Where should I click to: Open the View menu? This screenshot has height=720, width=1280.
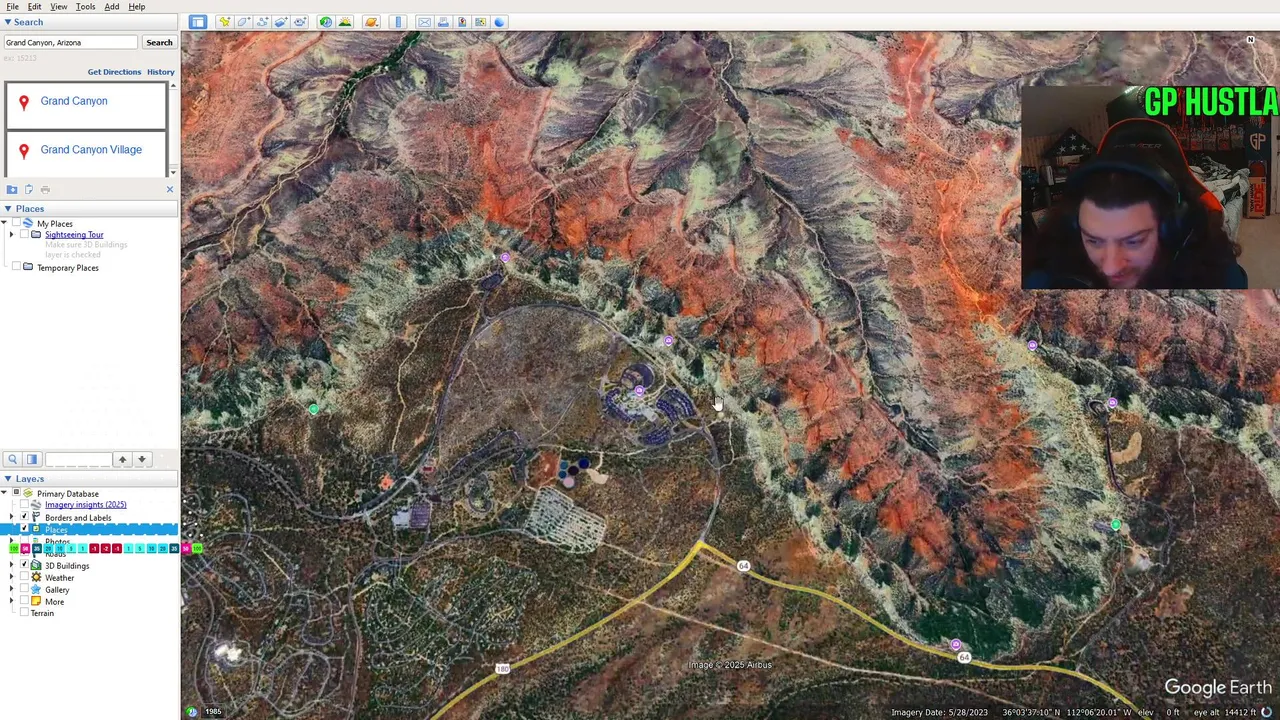click(59, 7)
